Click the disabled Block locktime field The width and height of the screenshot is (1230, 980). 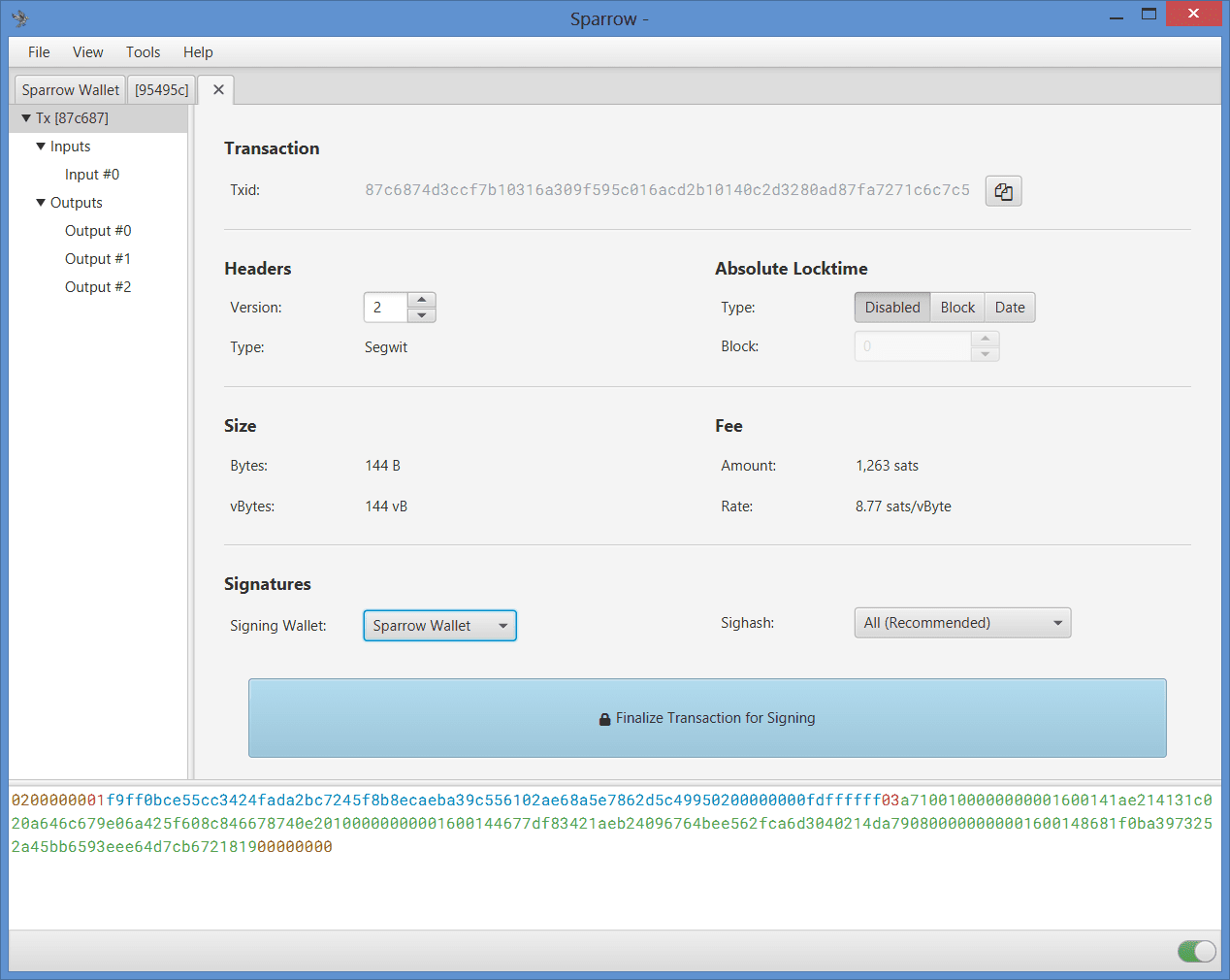pyautogui.click(x=913, y=346)
